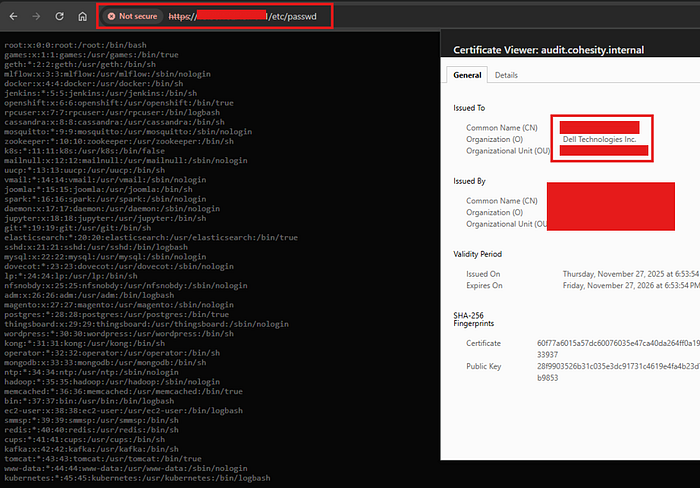
Task: Click the jupyter:x:18:18 line
Action: [x=105, y=218]
